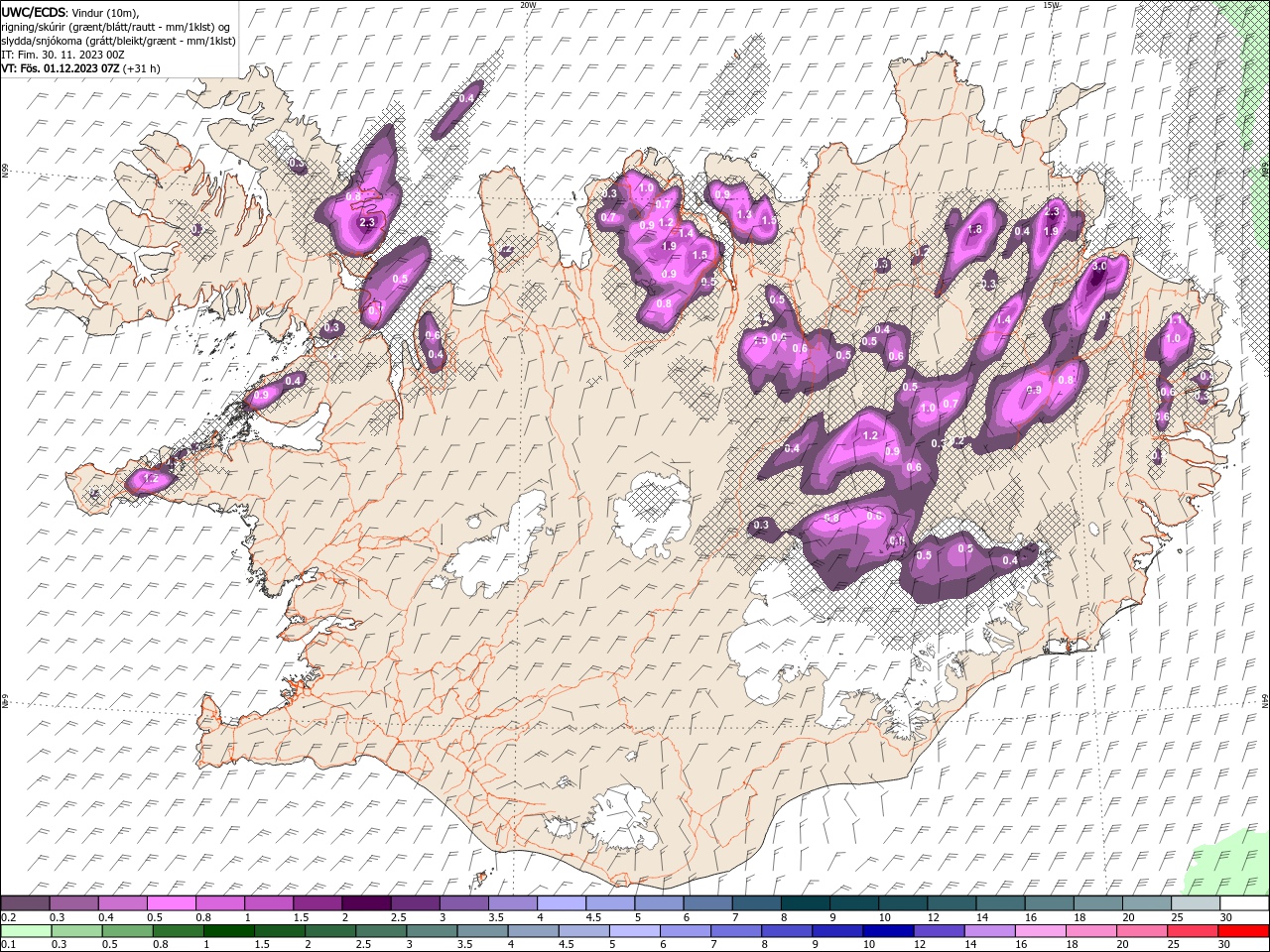Select snow legend swatch between 3 and 3.5

(464, 902)
